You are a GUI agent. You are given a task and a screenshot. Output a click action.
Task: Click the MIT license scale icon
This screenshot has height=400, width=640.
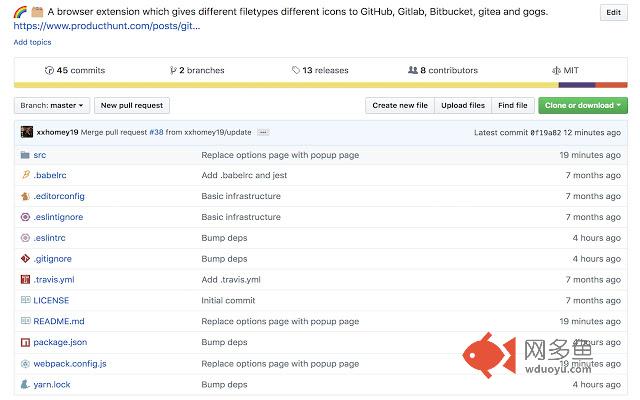(556, 70)
